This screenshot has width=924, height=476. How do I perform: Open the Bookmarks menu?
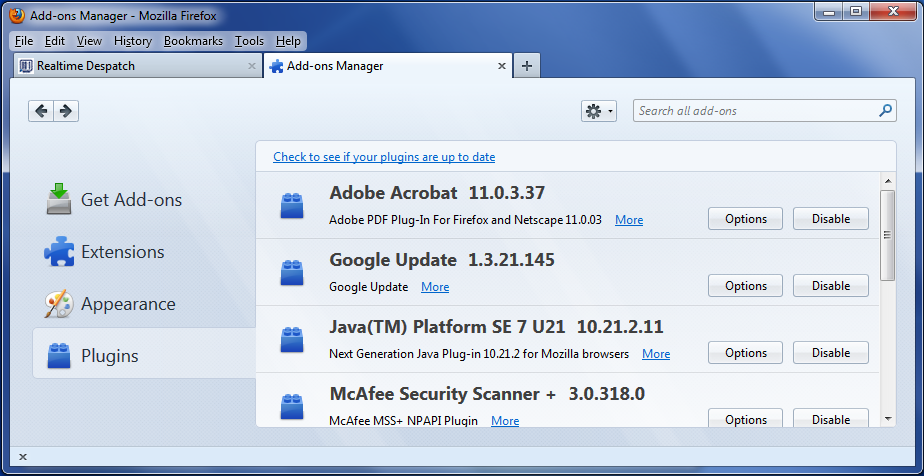tap(193, 41)
